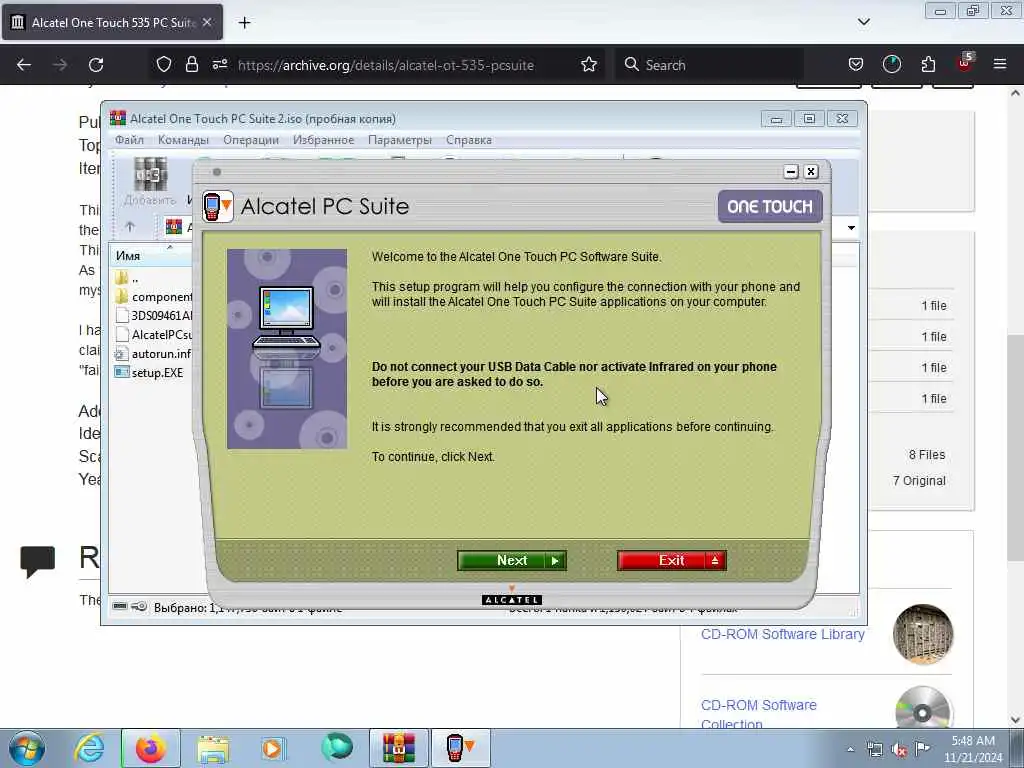Click the green Next button in installer

point(512,560)
